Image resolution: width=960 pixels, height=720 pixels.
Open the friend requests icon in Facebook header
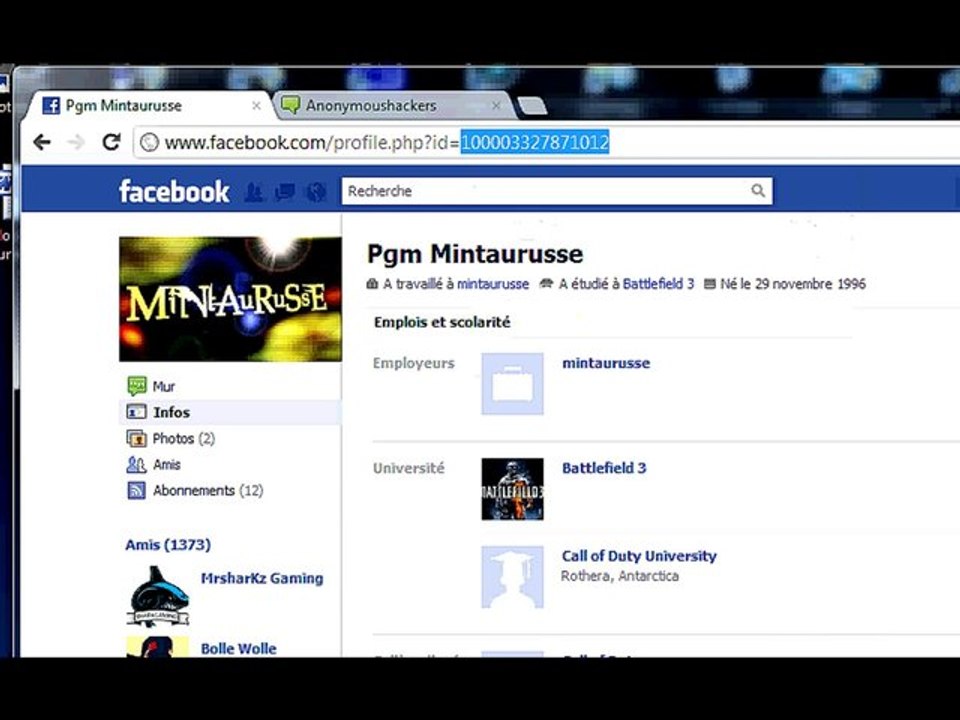254,192
